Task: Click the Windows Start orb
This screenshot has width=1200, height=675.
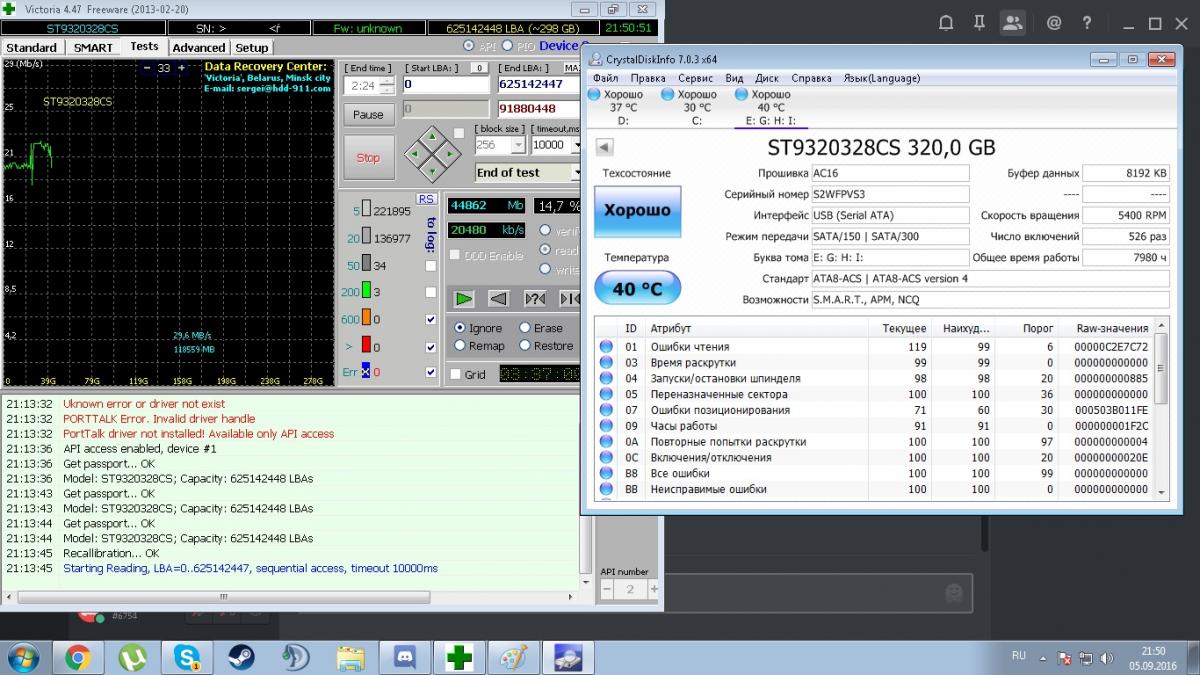Action: (23, 657)
